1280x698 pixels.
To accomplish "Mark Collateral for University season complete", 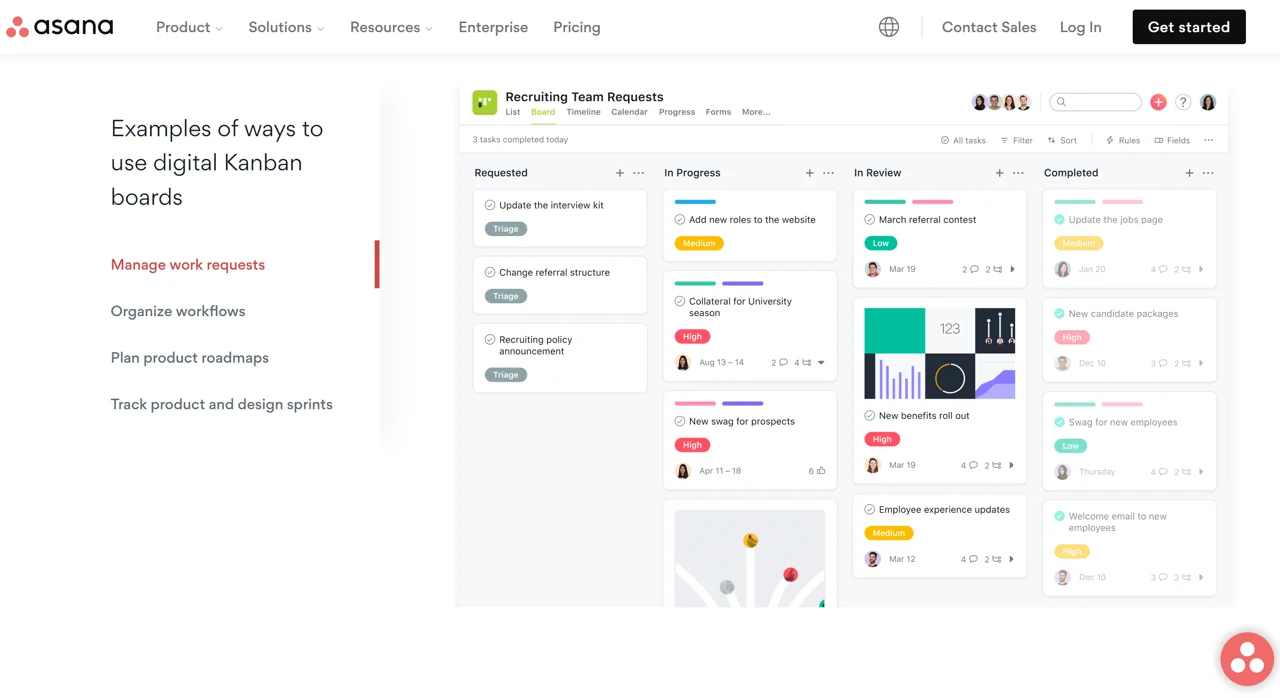I will [x=680, y=301].
